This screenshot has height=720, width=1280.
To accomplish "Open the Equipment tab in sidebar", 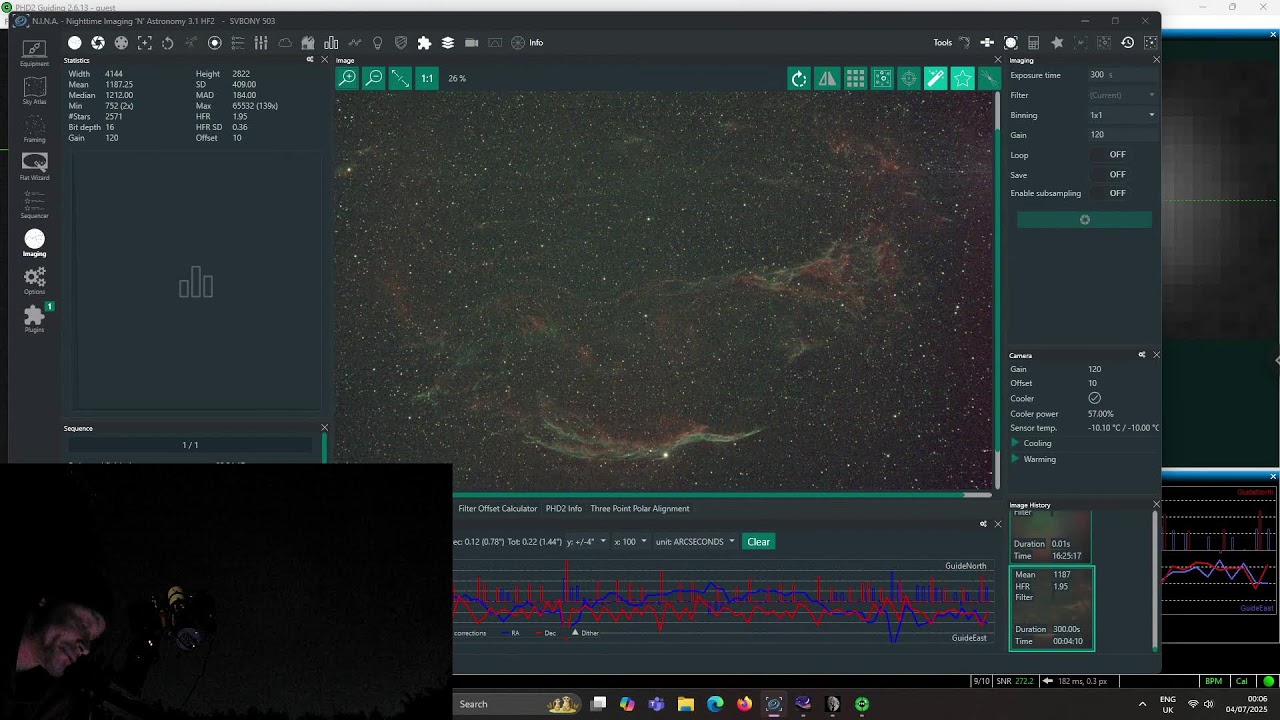I will pyautogui.click(x=34, y=53).
